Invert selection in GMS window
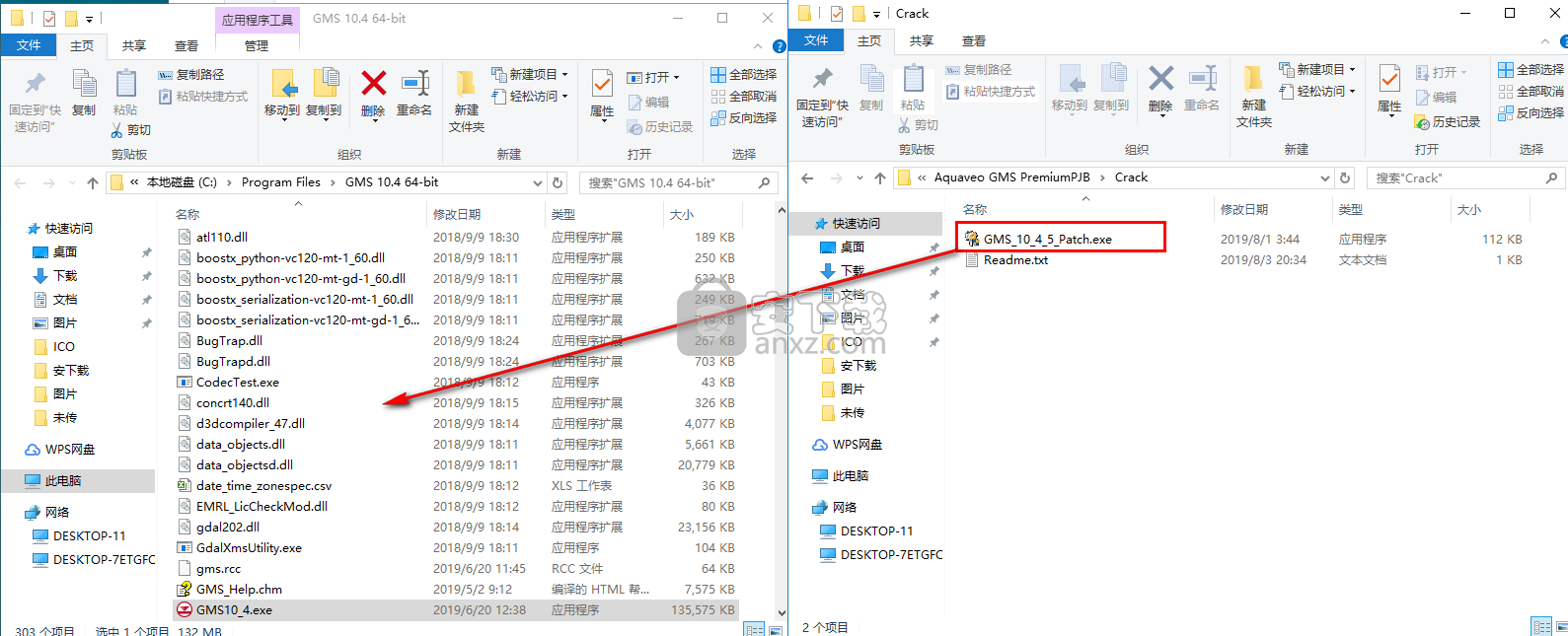The image size is (1568, 636). point(743,118)
